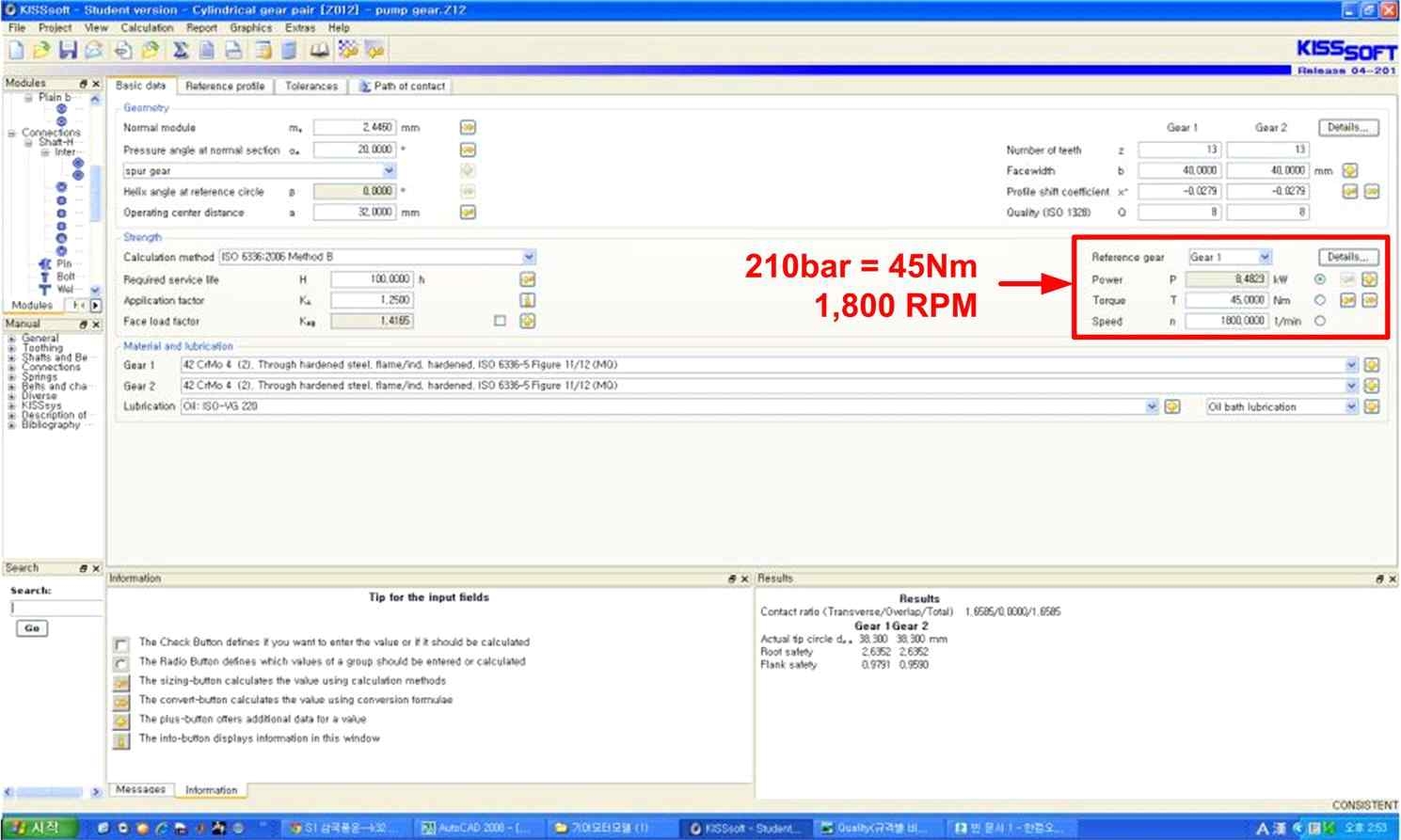Image resolution: width=1401 pixels, height=840 pixels.
Task: Open the info button for Application factor
Action: tap(528, 300)
